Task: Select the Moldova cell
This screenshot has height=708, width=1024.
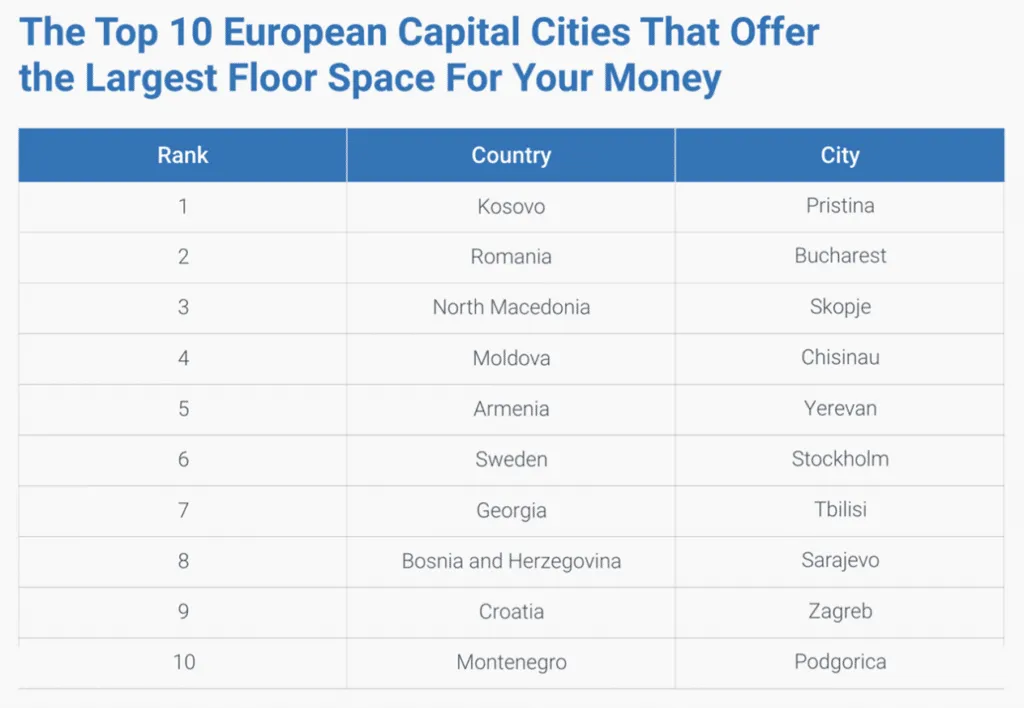Action: click(511, 359)
